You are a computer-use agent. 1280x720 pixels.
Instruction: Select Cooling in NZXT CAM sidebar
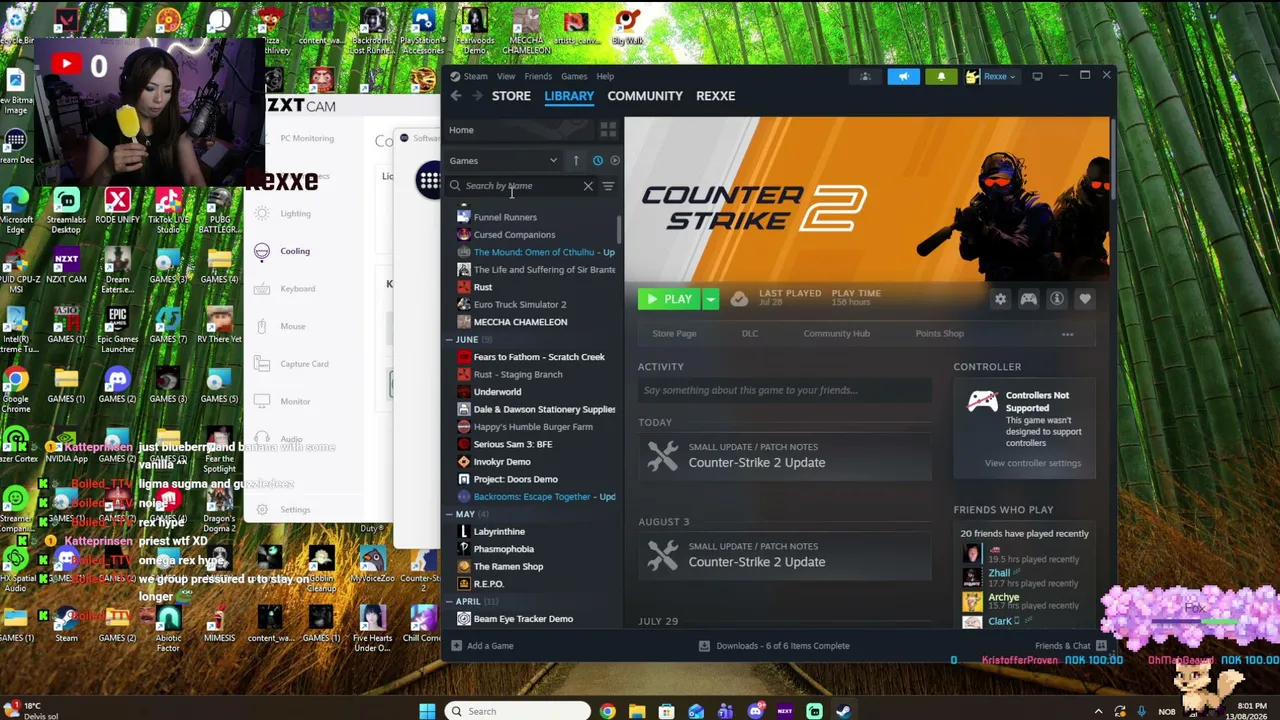pos(295,251)
